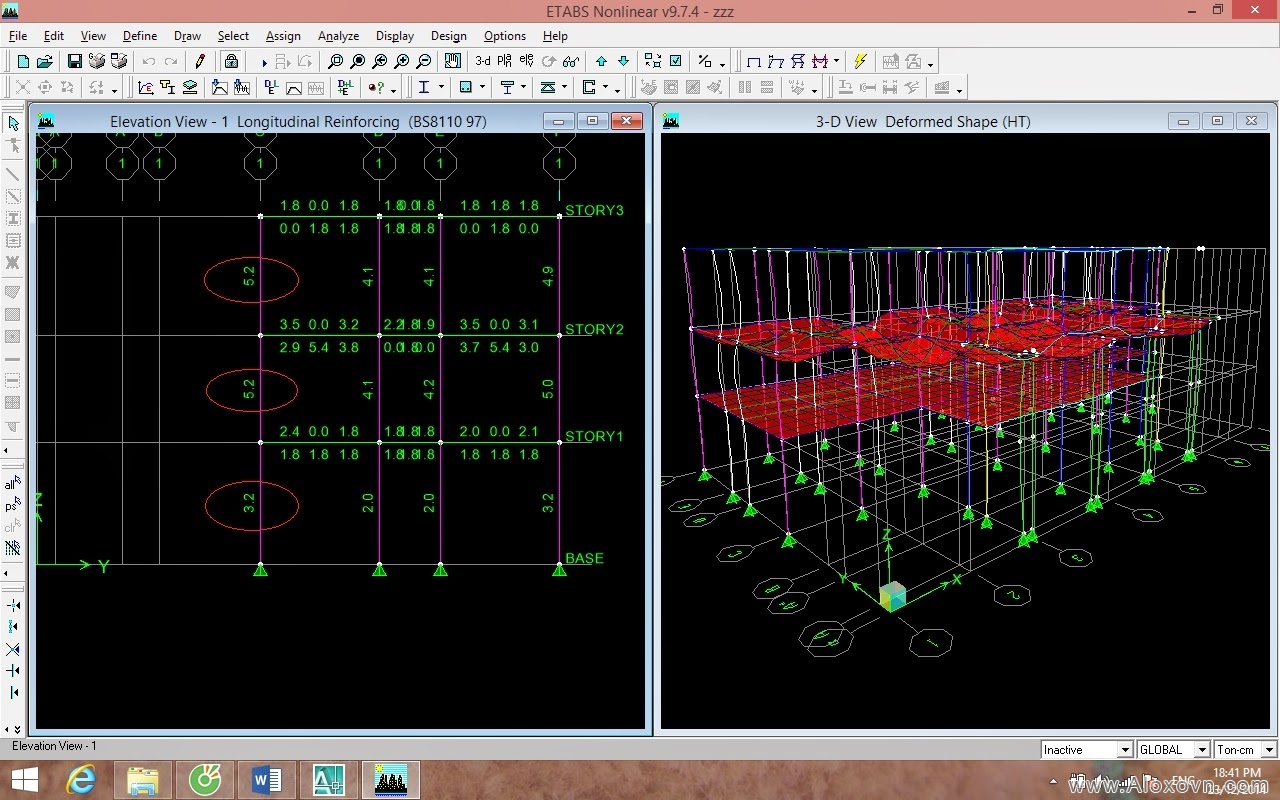Create a new model with New icon
This screenshot has height=800, width=1280.
24,62
